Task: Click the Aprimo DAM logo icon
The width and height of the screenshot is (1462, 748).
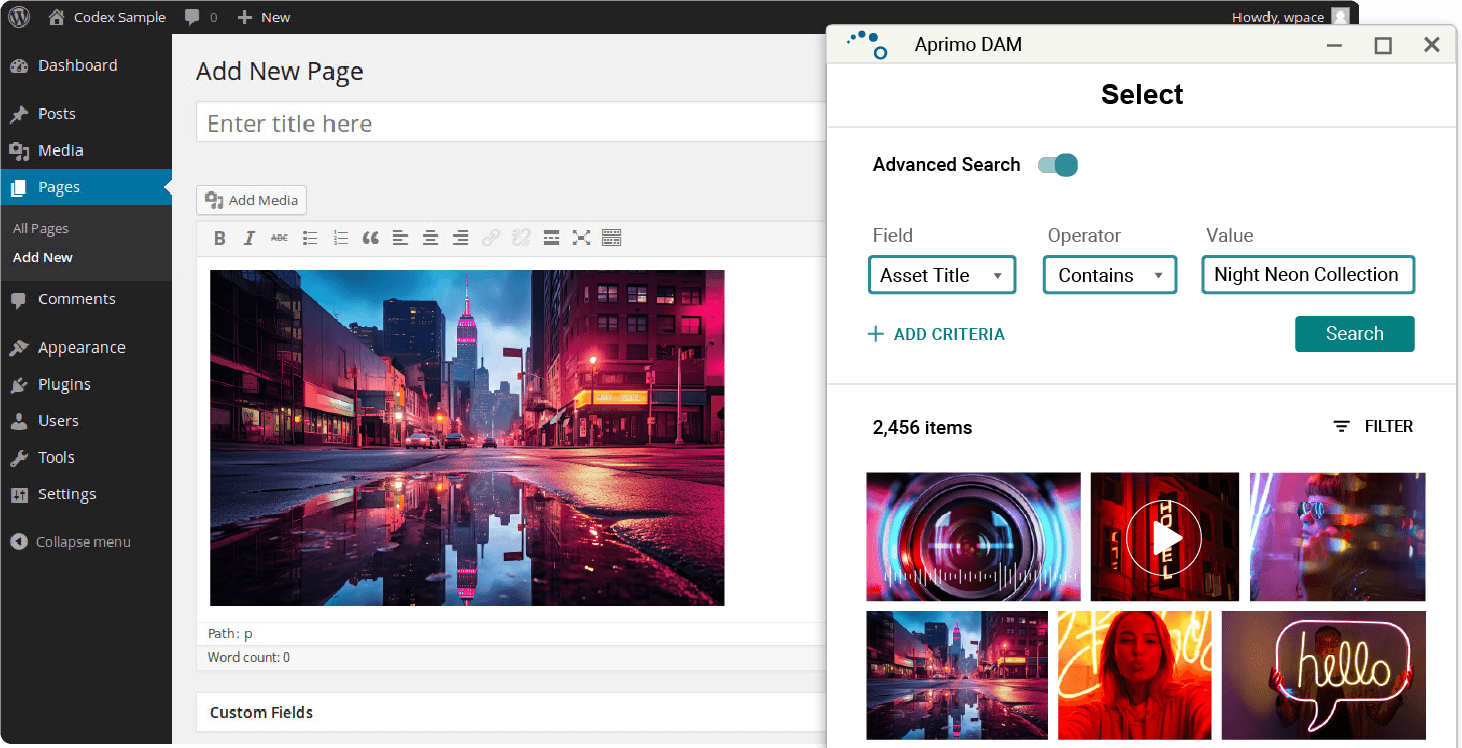Action: tap(867, 44)
